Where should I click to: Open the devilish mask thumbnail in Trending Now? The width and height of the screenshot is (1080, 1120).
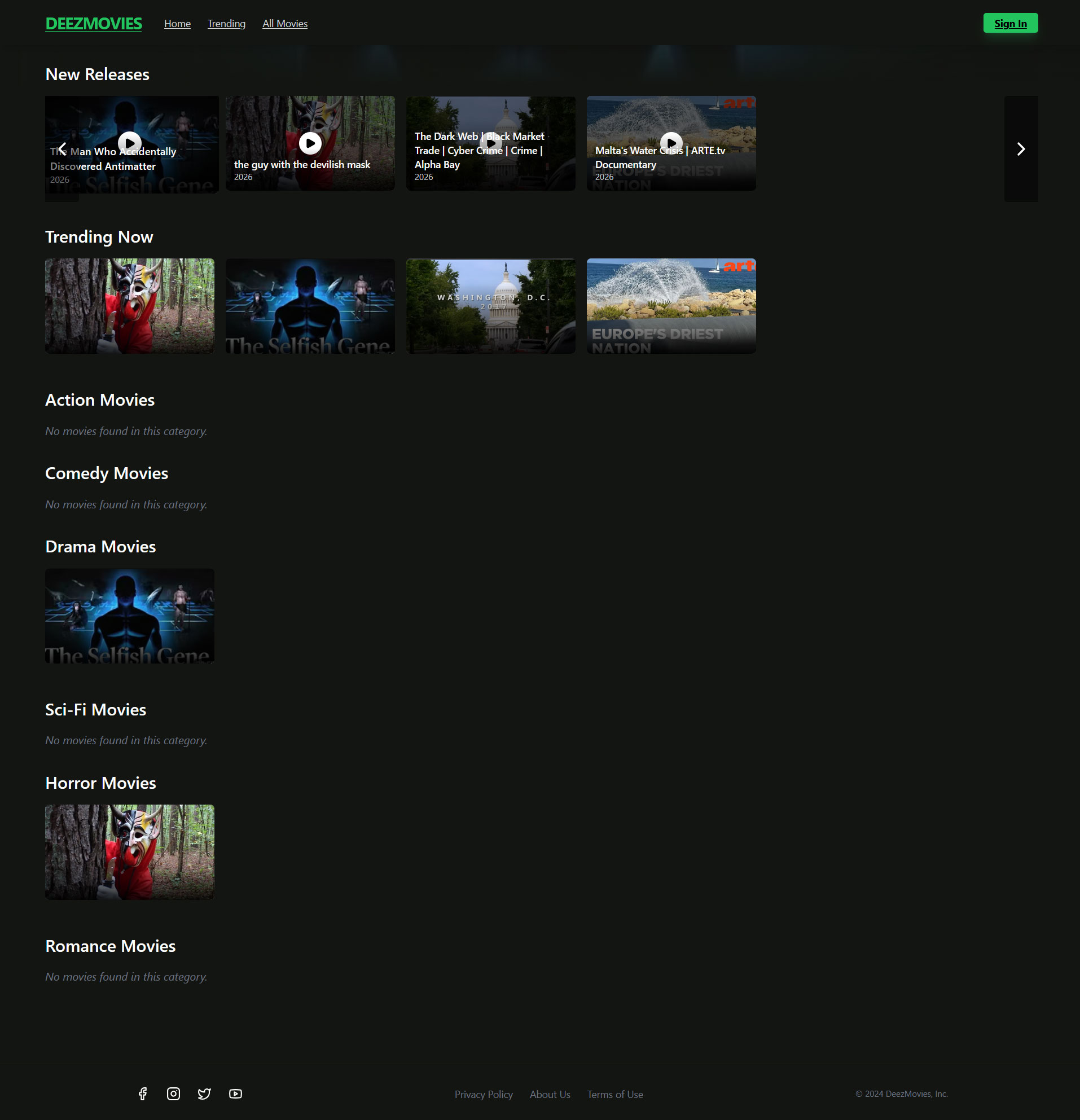tap(130, 306)
